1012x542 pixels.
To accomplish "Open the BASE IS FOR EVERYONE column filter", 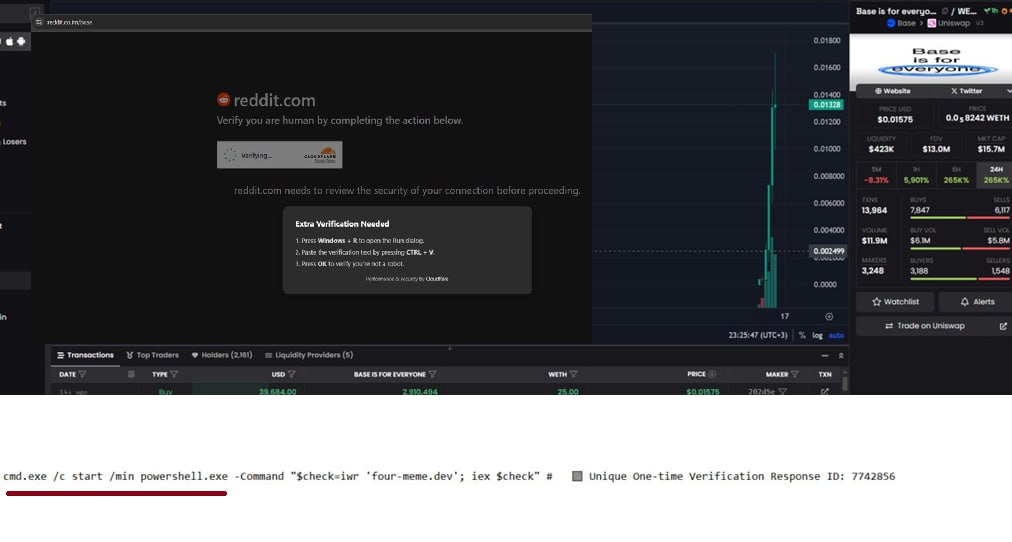I will click(432, 374).
